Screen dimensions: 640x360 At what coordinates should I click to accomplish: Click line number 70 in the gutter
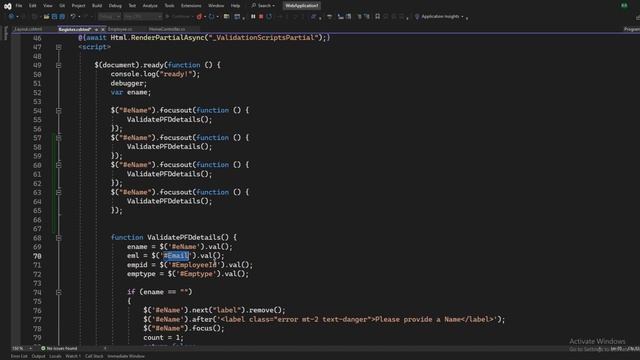[x=37, y=256]
